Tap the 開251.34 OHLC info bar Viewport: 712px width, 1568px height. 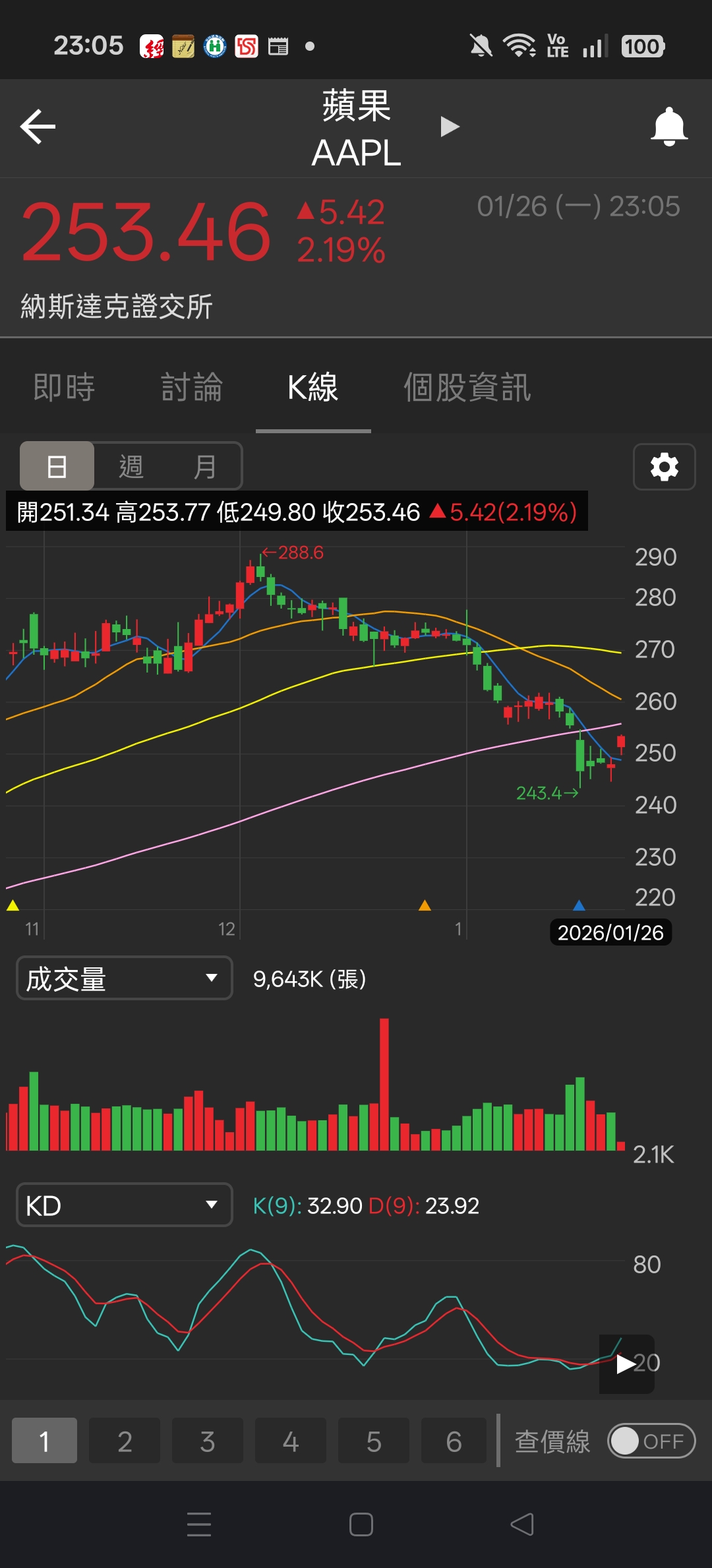[x=297, y=511]
